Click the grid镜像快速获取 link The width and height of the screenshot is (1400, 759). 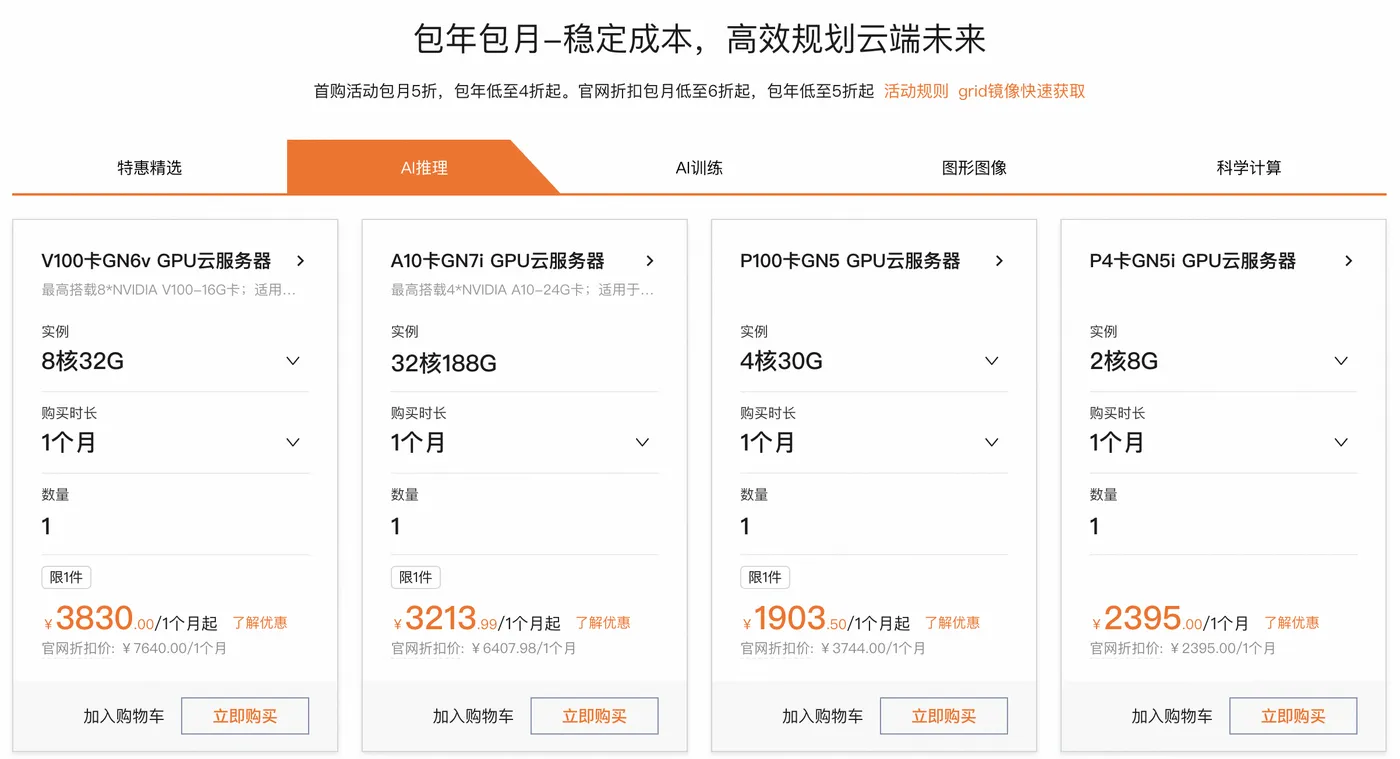click(x=1020, y=90)
